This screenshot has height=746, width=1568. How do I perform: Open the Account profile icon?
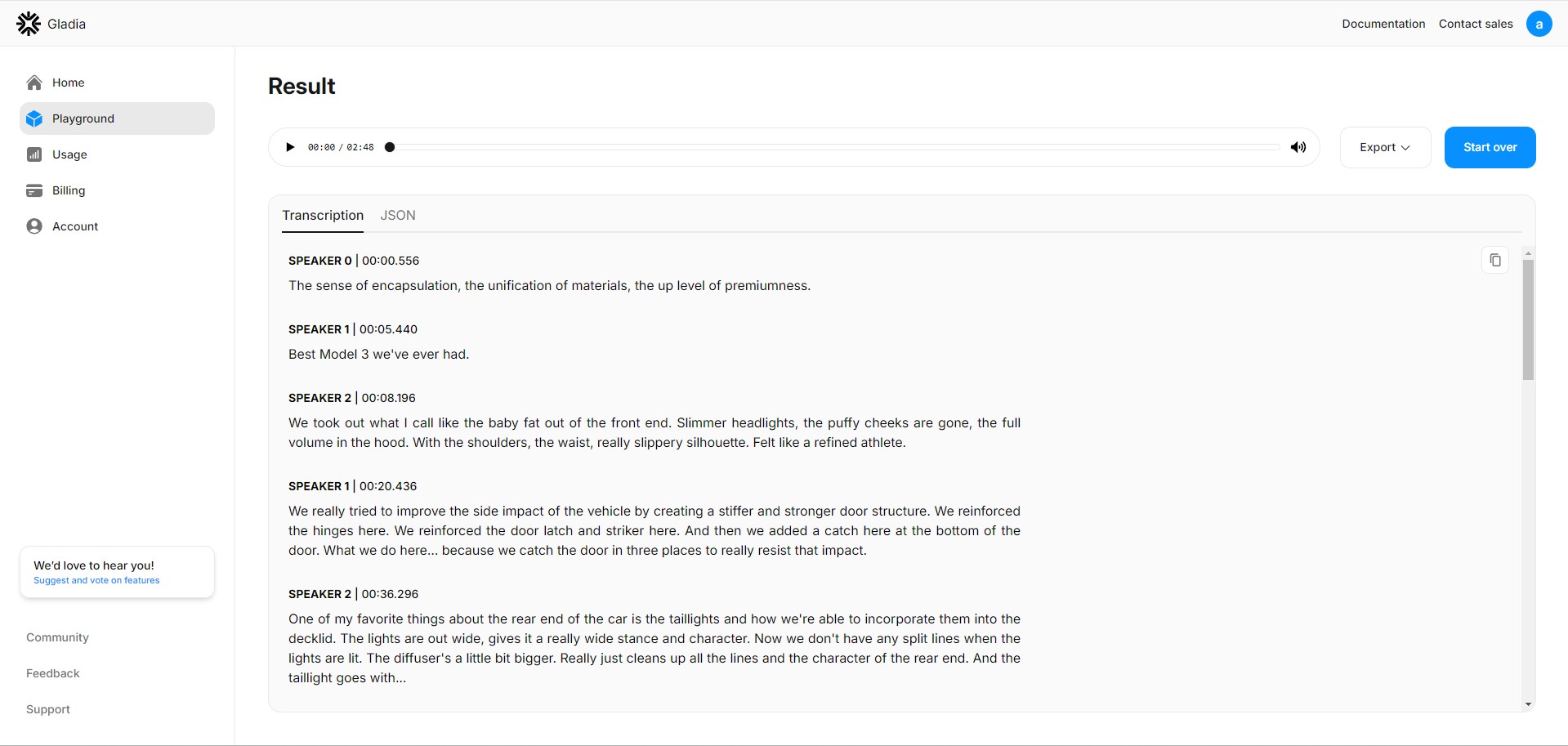click(34, 226)
